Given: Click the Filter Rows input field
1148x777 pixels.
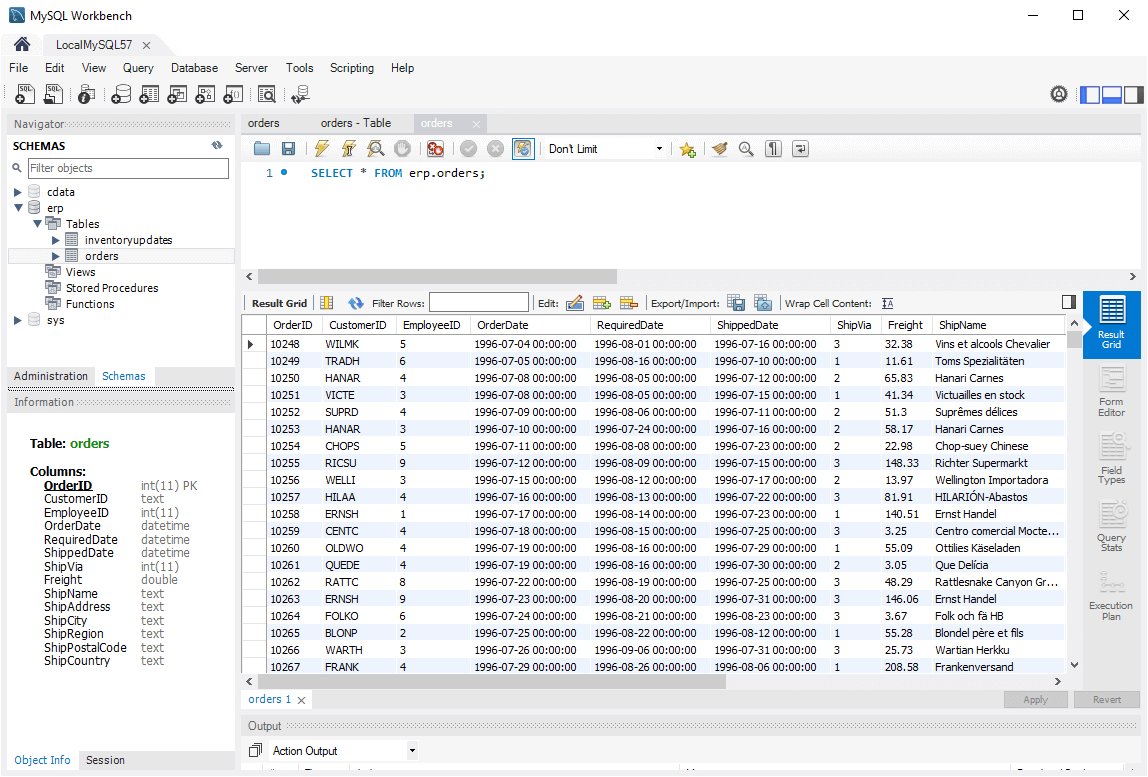Looking at the screenshot, I should coord(478,303).
